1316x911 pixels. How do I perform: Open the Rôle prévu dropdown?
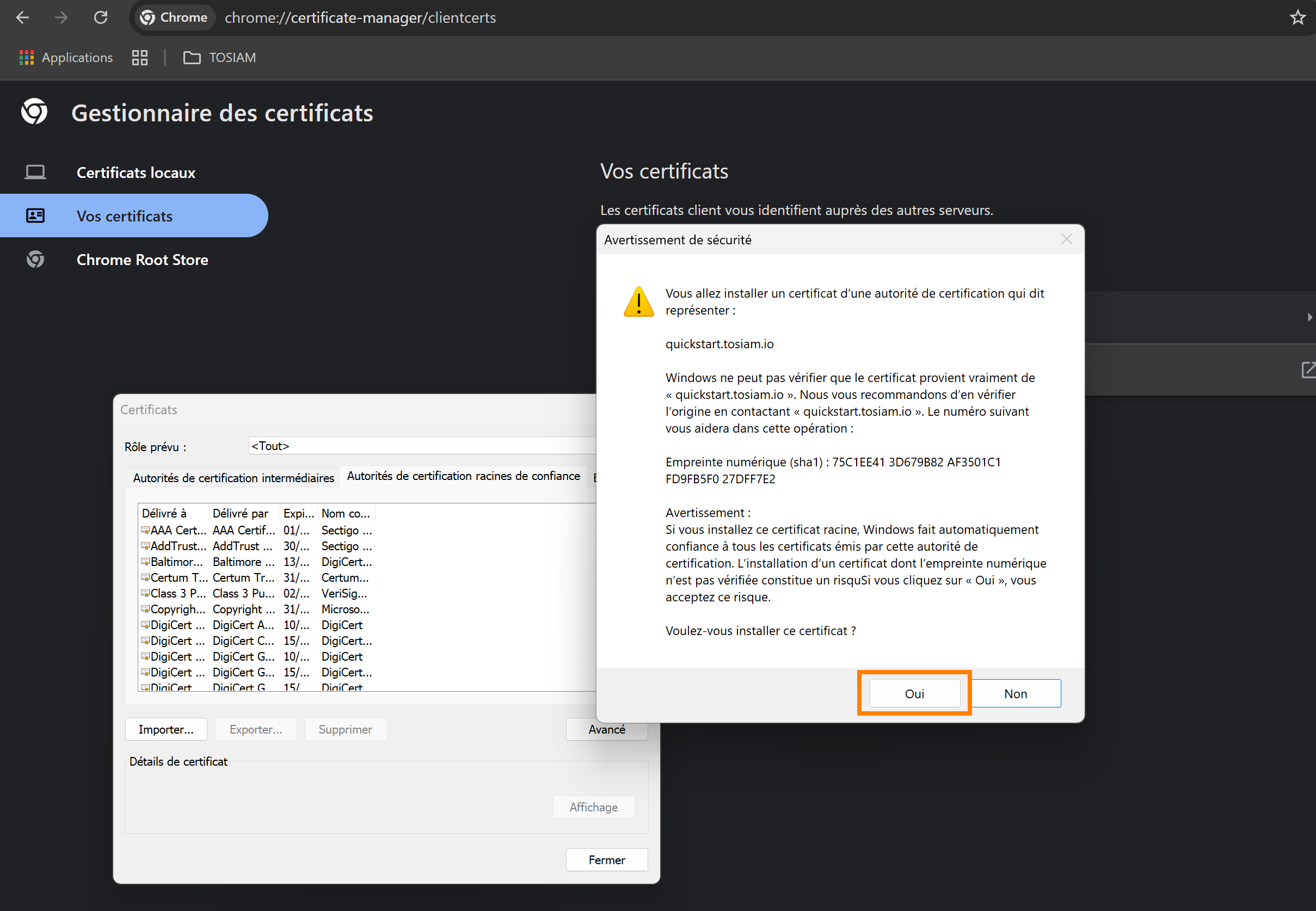click(x=422, y=446)
